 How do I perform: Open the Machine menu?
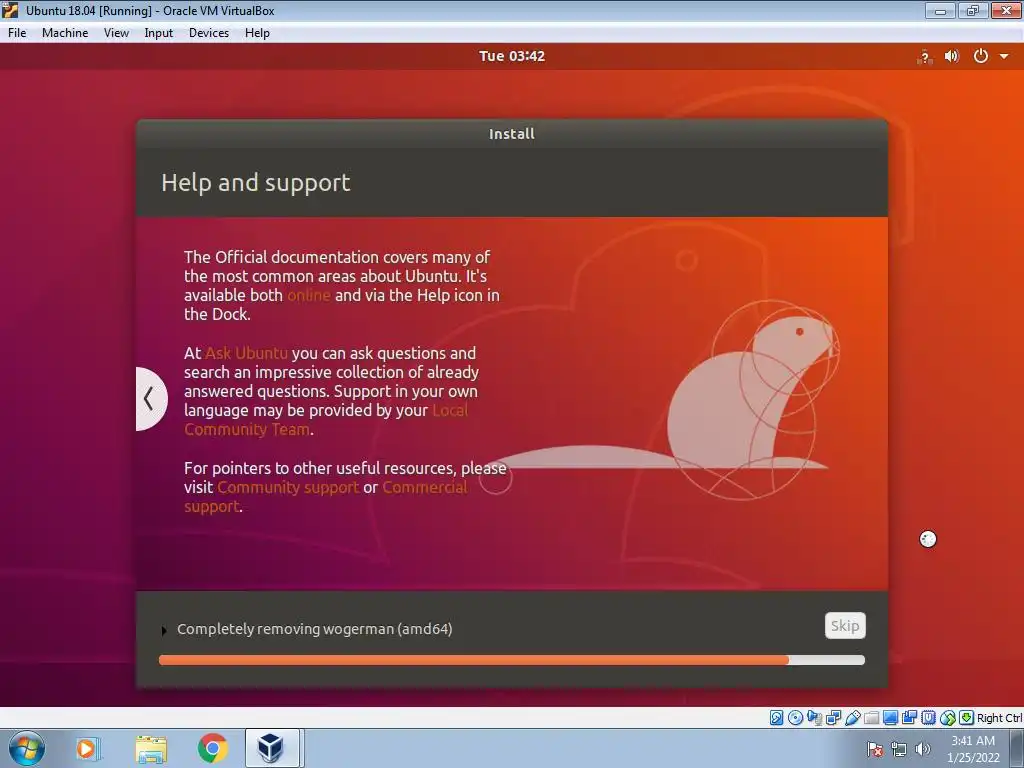(65, 33)
